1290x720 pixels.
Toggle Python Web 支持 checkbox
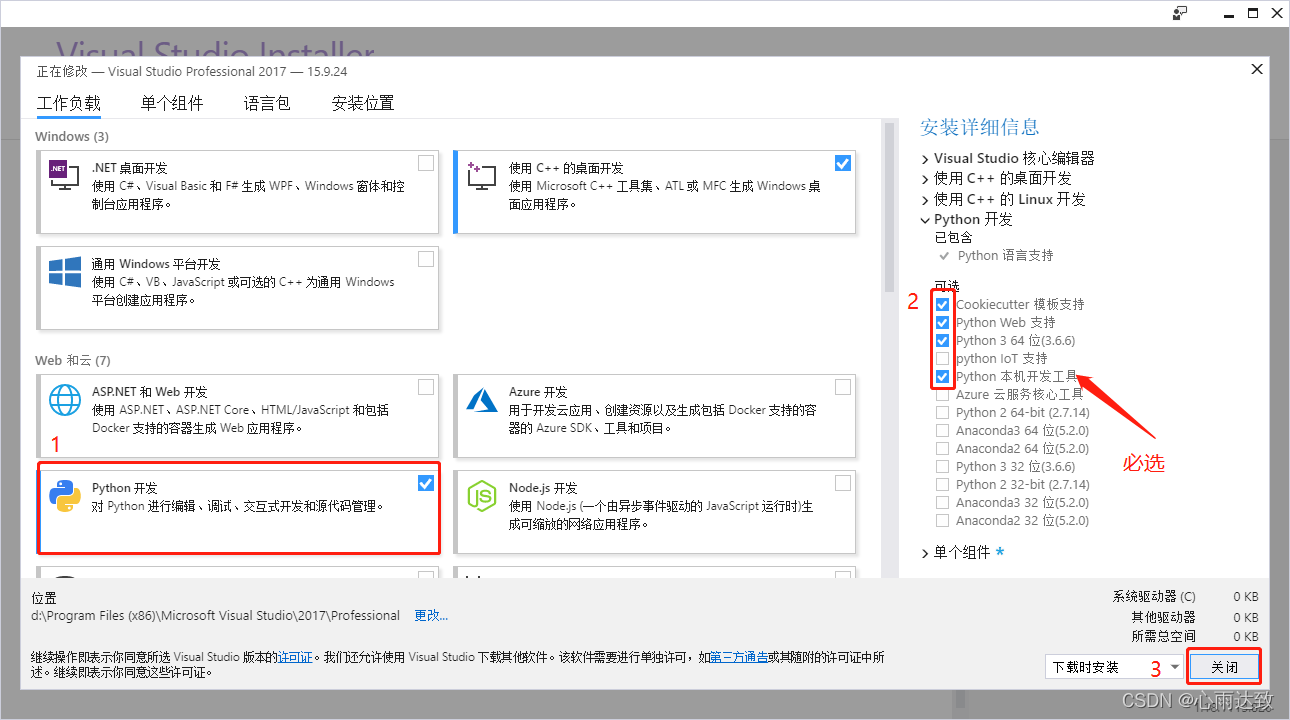click(942, 322)
